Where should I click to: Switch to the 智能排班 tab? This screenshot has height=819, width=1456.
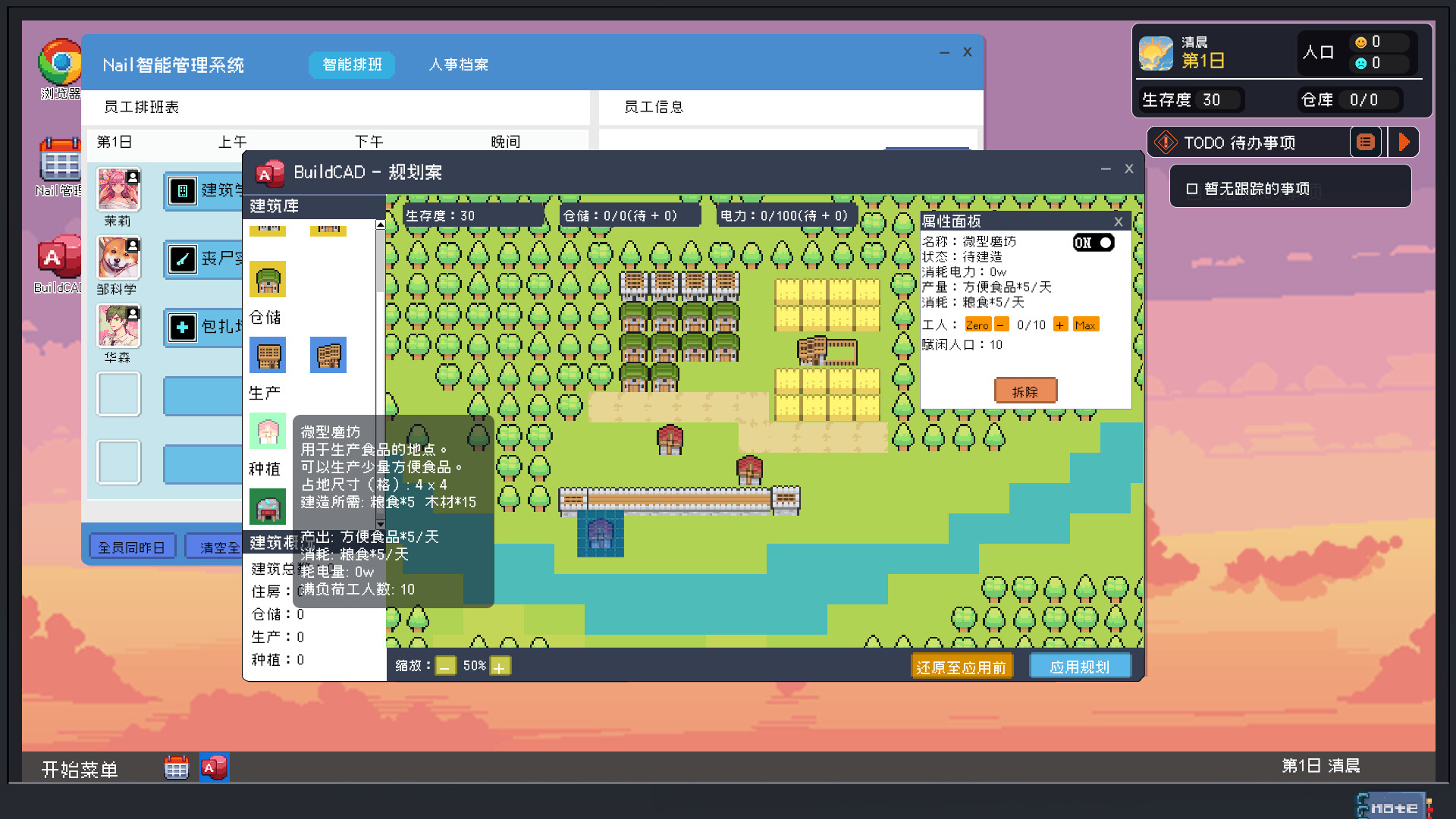tap(352, 65)
